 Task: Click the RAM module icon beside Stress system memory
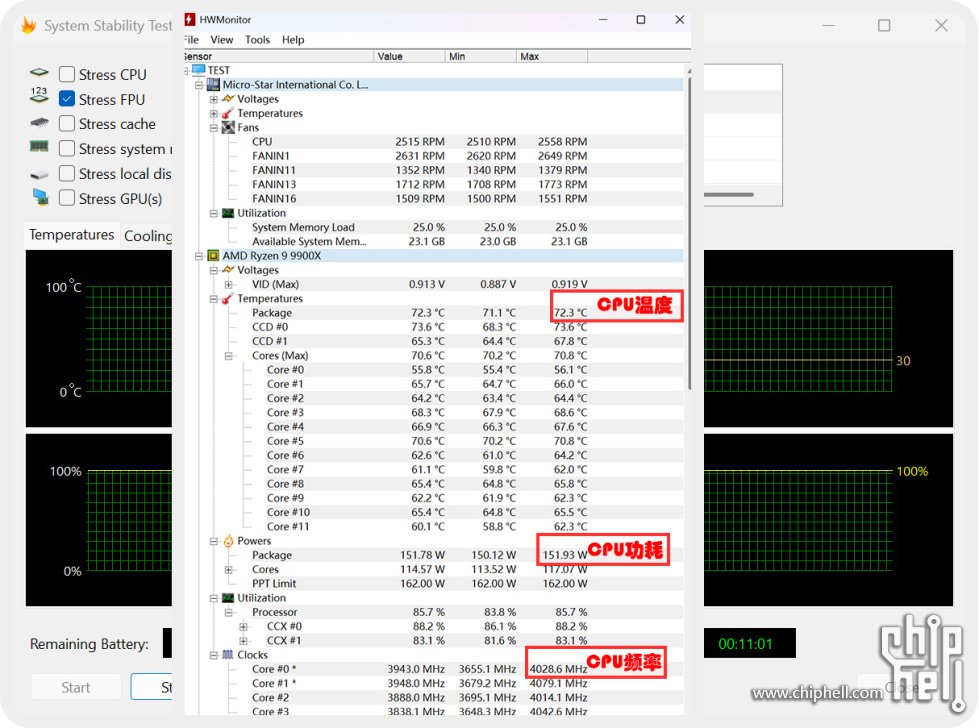tap(39, 147)
